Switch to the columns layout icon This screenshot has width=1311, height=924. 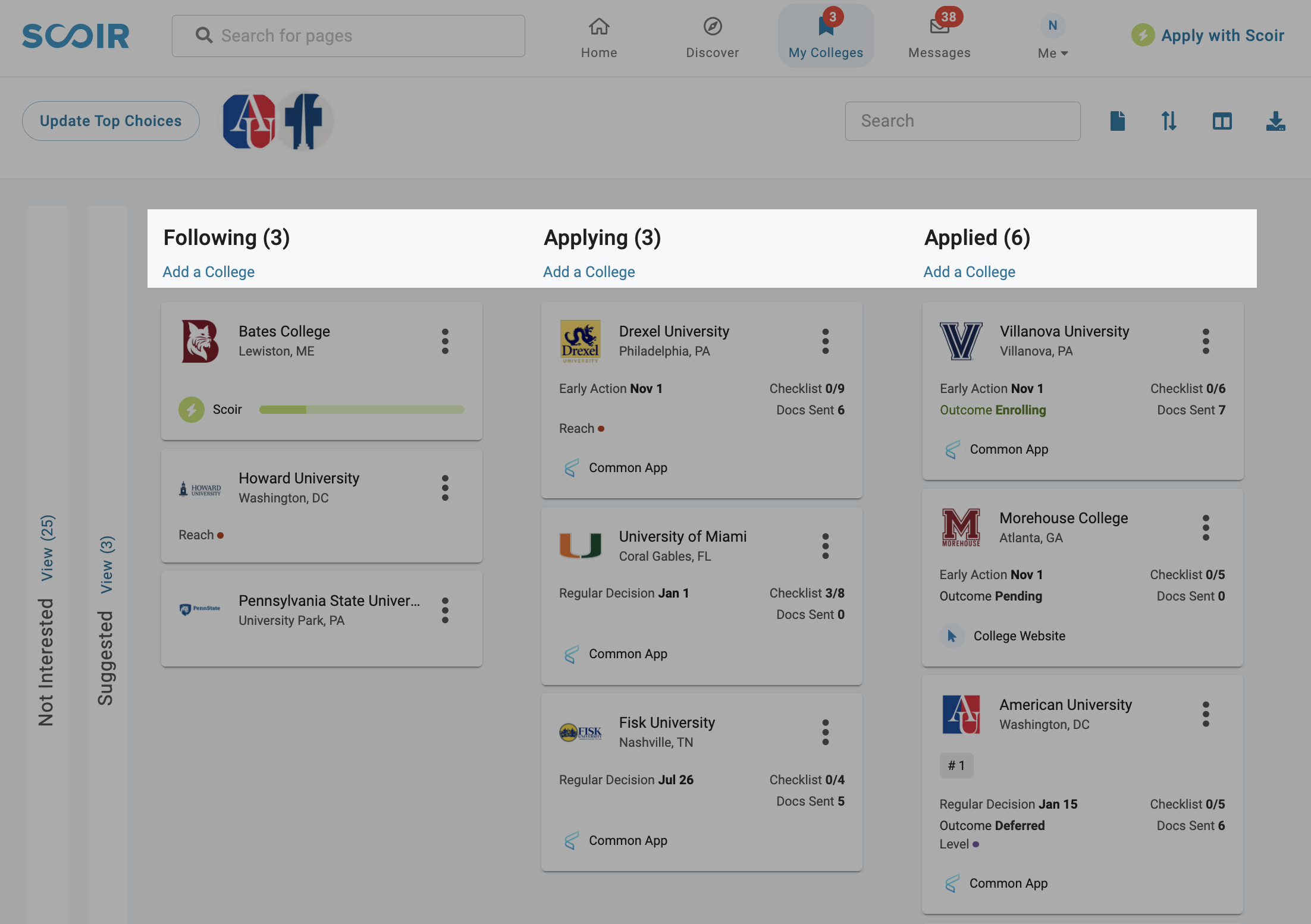(1222, 121)
